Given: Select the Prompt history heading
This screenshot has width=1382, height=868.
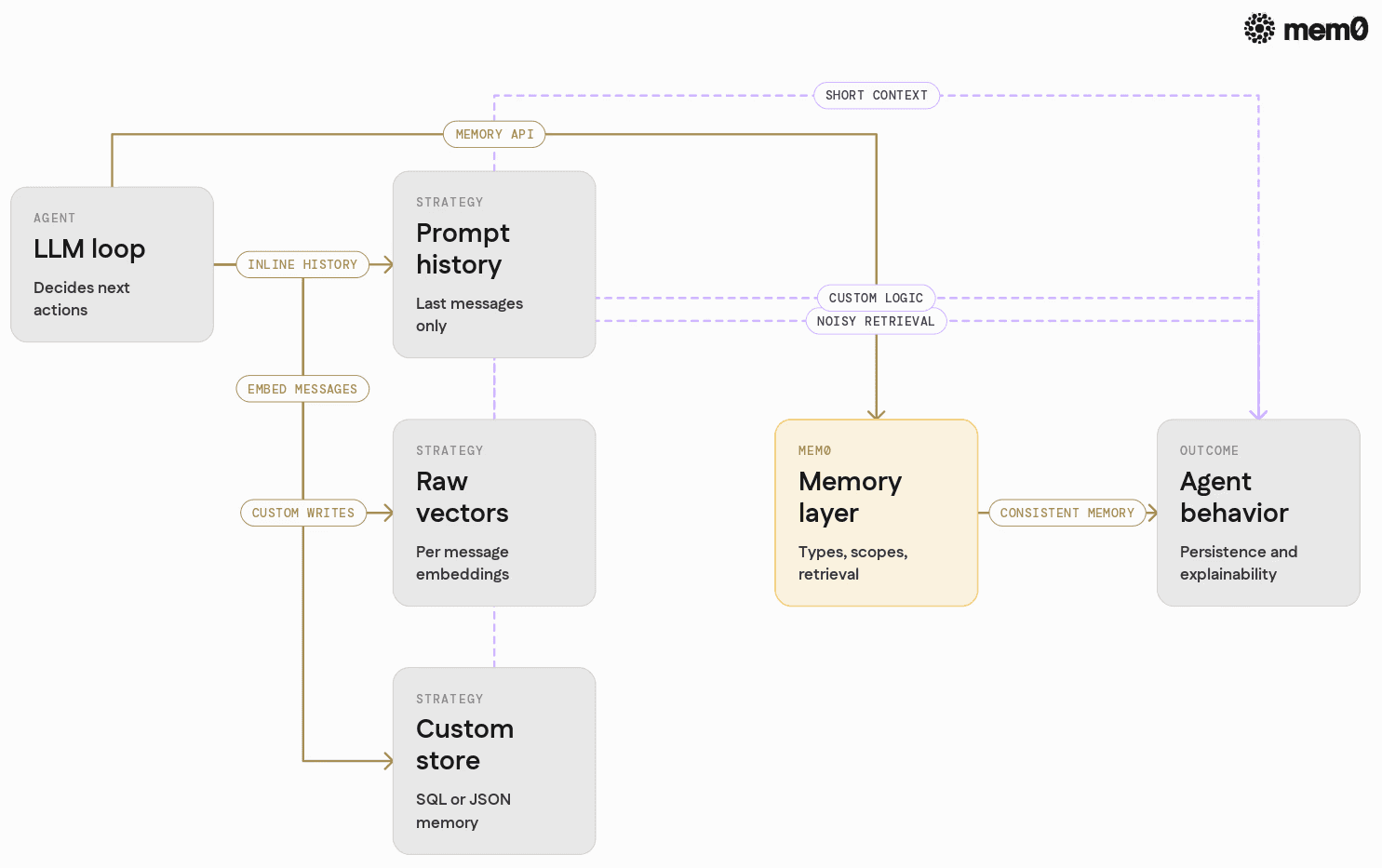Looking at the screenshot, I should click(463, 248).
